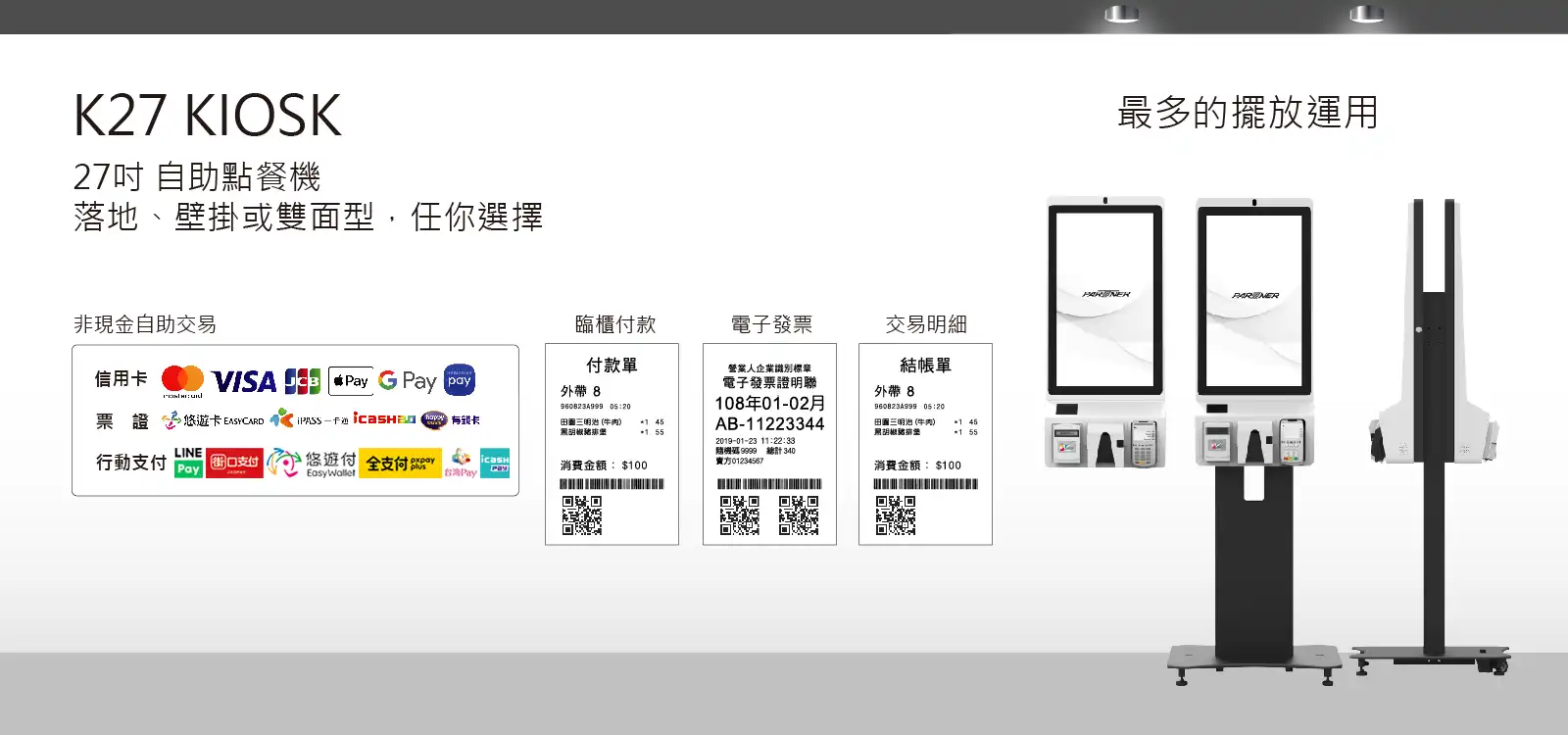1568x735 pixels.
Task: Click the barcode on the 結帳單 receipt
Action: click(x=926, y=484)
